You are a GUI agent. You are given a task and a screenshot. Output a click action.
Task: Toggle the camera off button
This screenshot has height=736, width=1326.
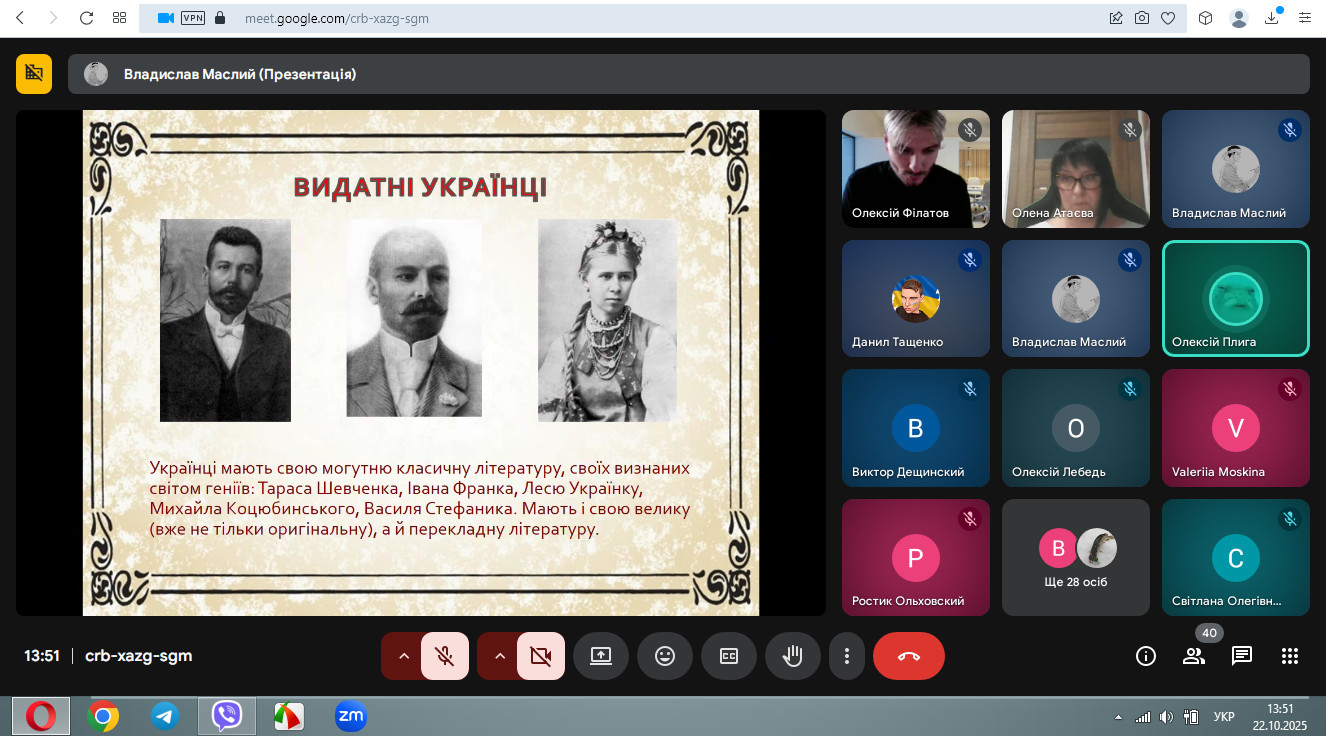coord(541,656)
